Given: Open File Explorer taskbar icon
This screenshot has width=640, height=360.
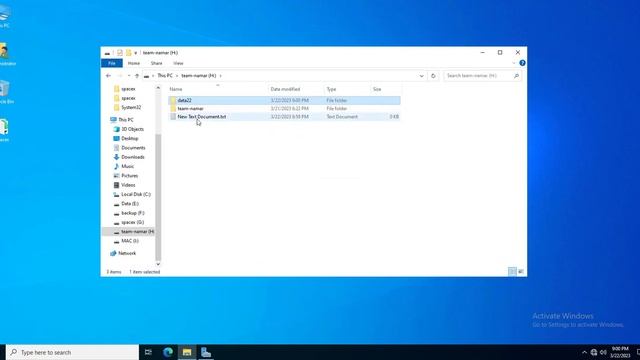Looking at the screenshot, I should (x=187, y=352).
